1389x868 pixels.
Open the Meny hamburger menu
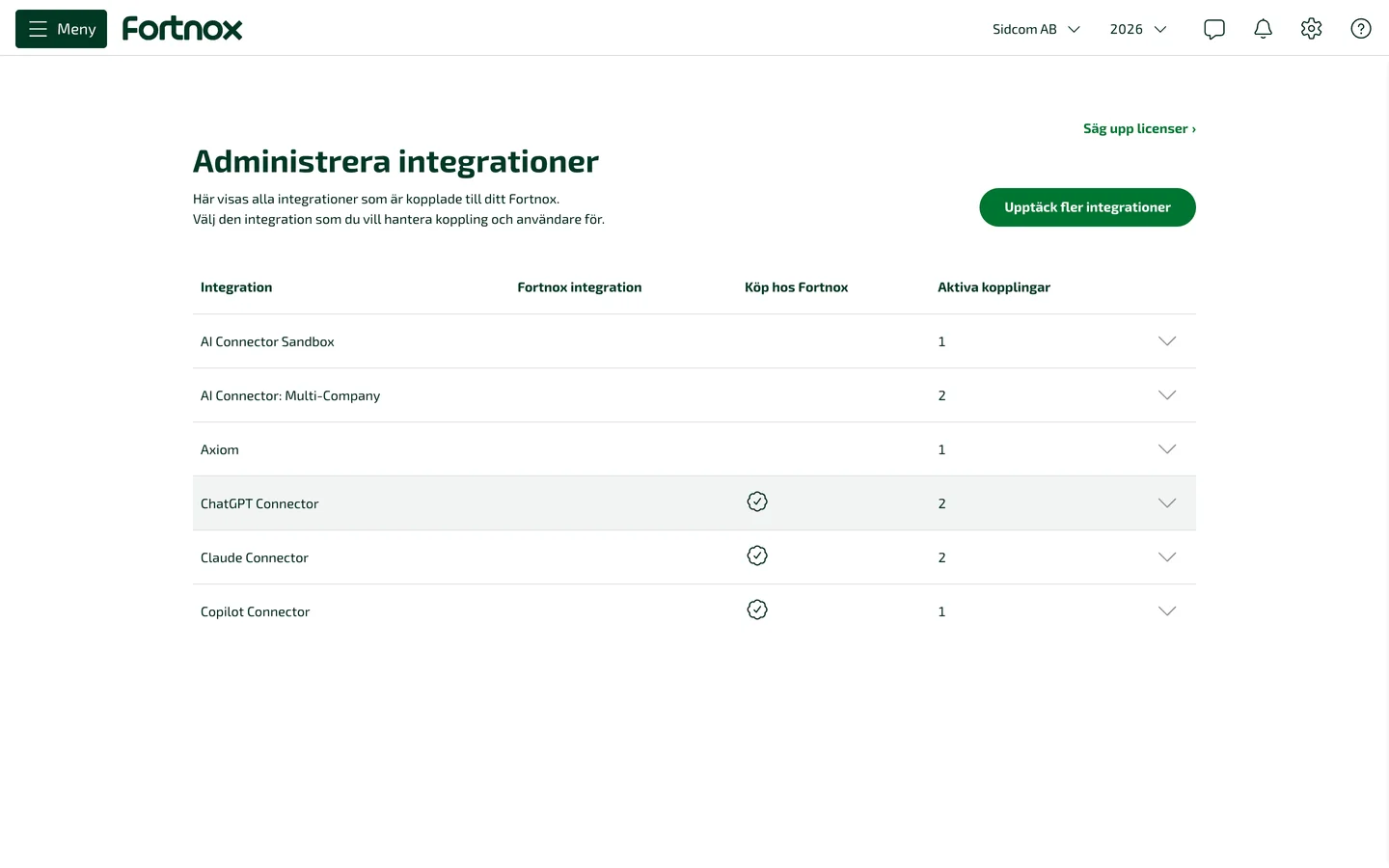[x=61, y=29]
